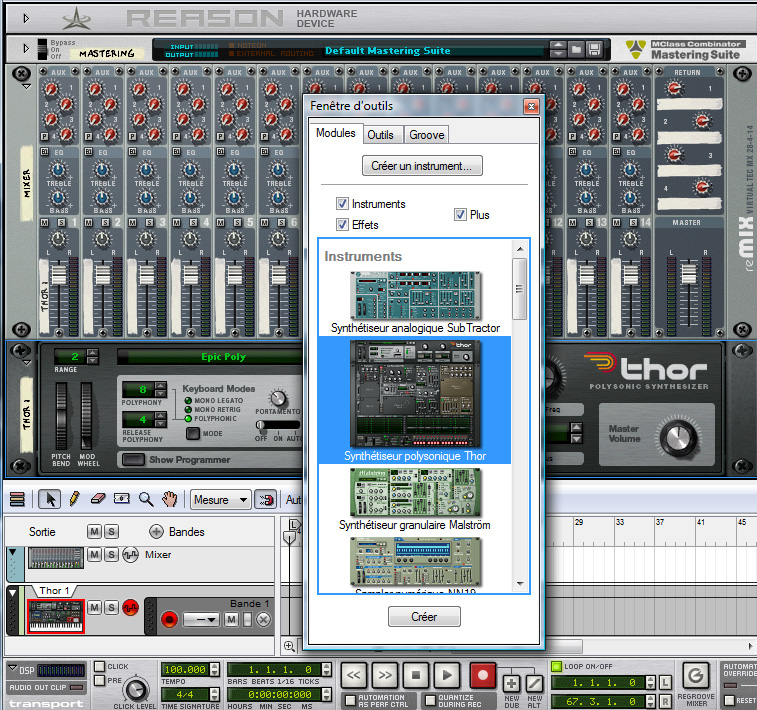This screenshot has height=710, width=757.
Task: Switch to the Modules tab
Action: [x=336, y=133]
